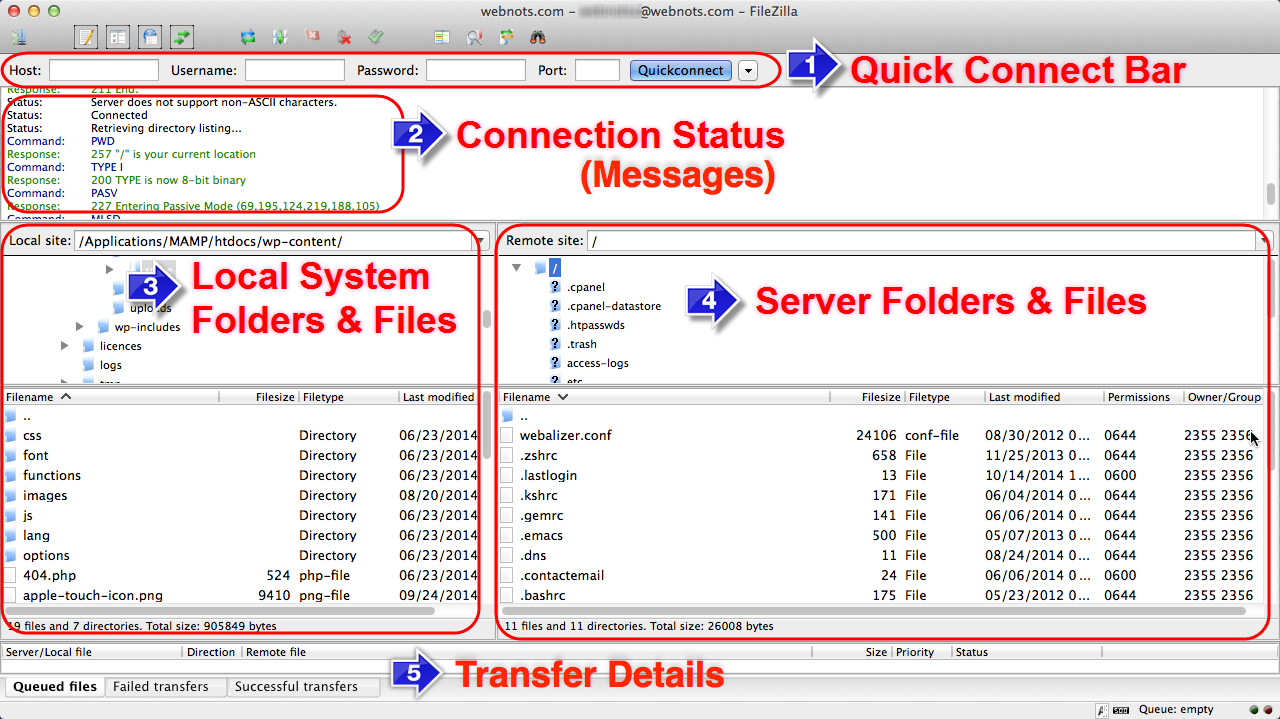Click the .htpasswds question mark icon

click(556, 325)
